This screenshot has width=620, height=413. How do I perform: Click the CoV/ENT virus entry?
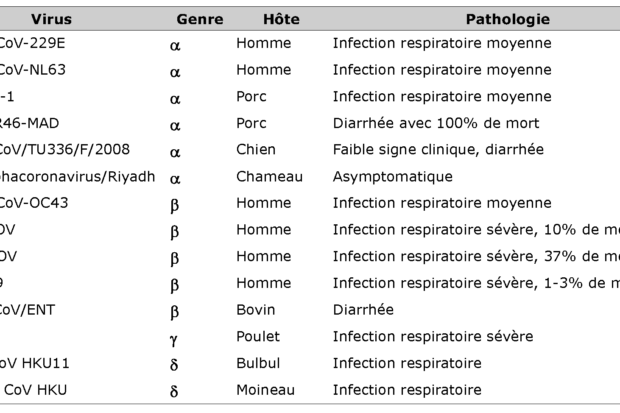click(28, 310)
